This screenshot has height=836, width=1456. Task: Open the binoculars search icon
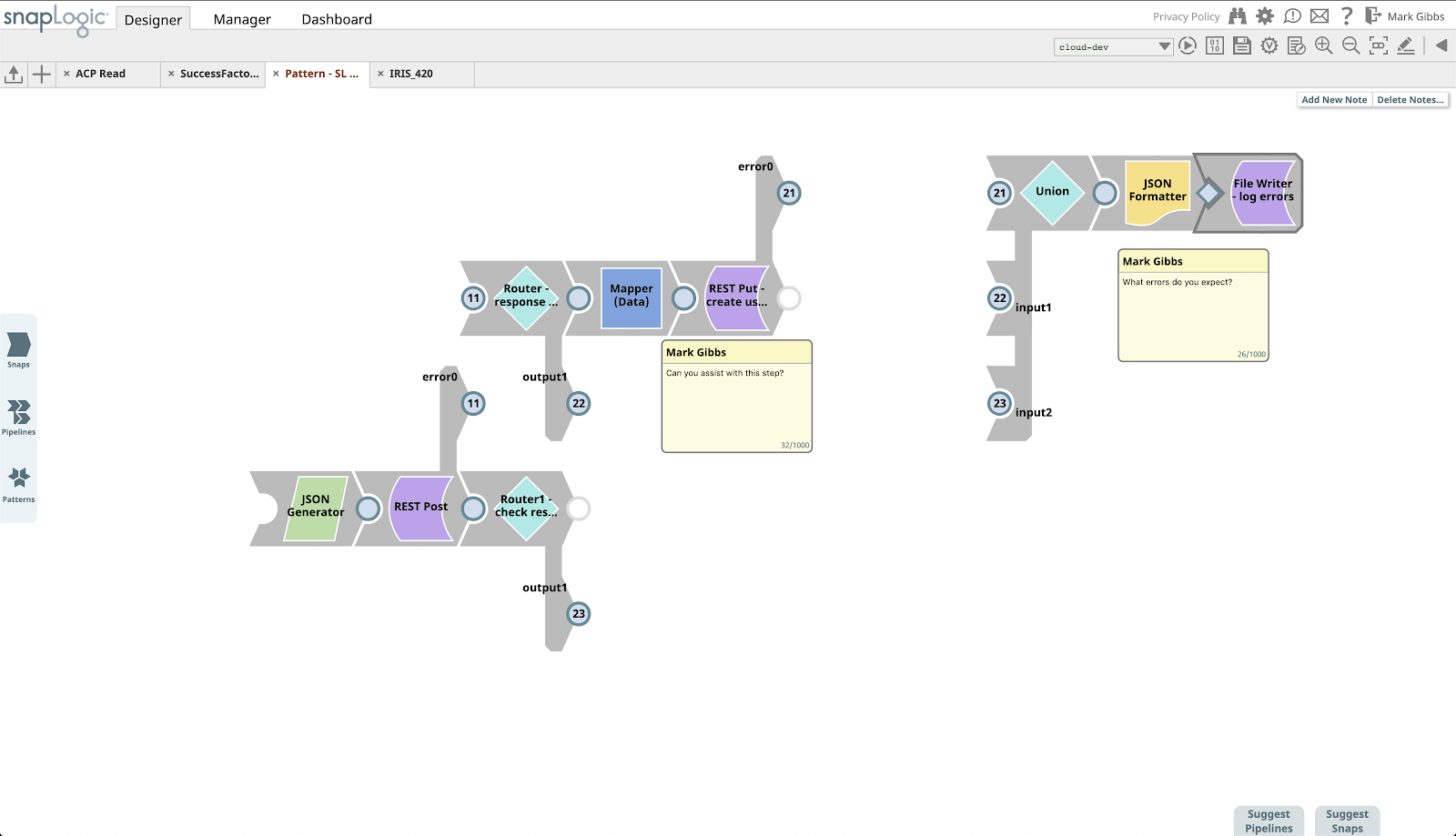[1238, 16]
